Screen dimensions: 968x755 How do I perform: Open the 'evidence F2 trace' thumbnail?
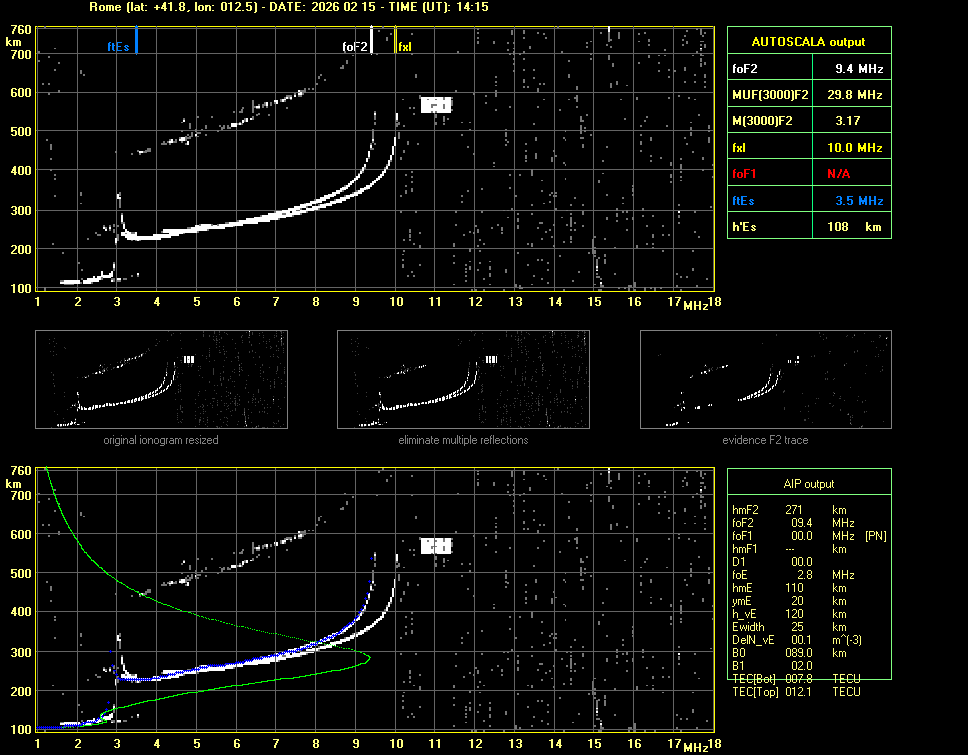(765, 380)
